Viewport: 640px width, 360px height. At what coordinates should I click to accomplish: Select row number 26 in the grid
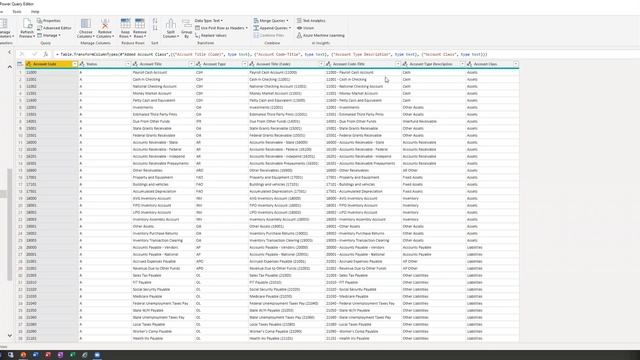20,247
